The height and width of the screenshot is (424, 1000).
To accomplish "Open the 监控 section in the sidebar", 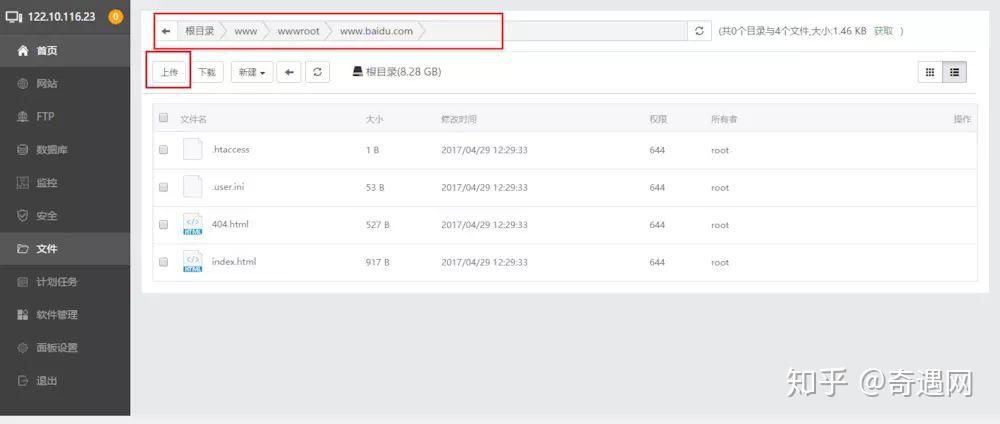I will 65,183.
